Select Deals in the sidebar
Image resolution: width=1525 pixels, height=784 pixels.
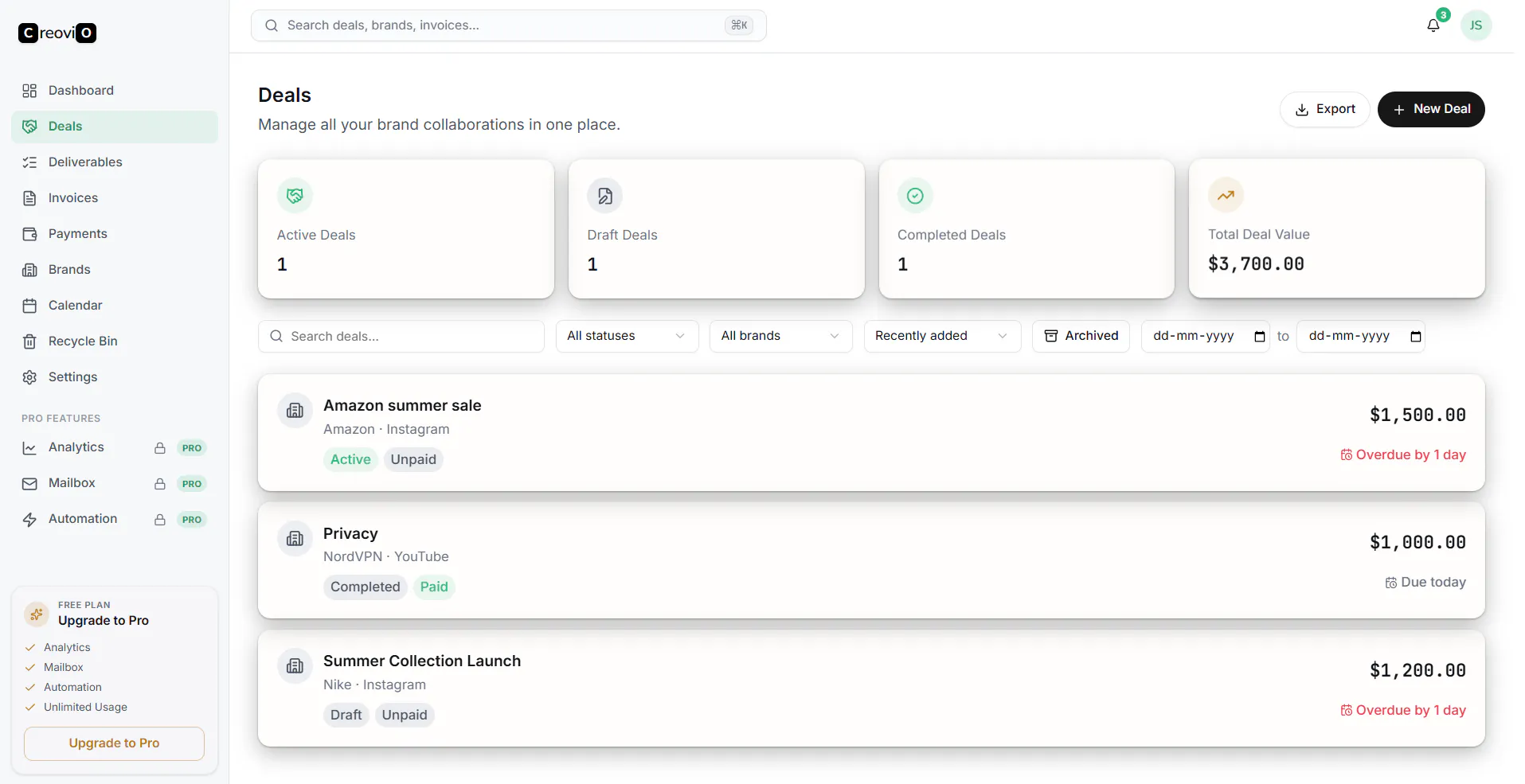point(115,127)
